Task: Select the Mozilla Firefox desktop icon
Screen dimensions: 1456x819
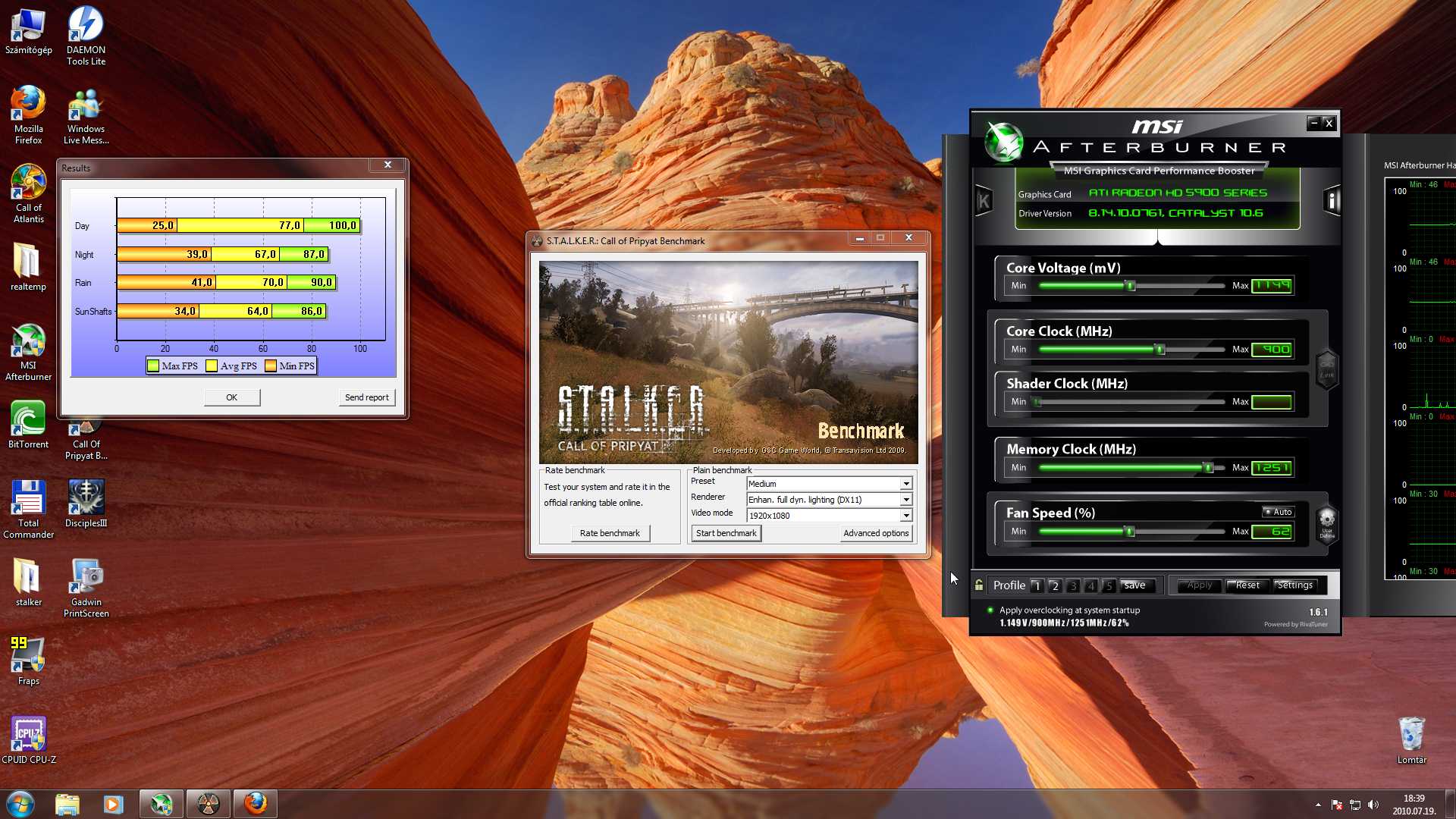Action: tap(29, 115)
